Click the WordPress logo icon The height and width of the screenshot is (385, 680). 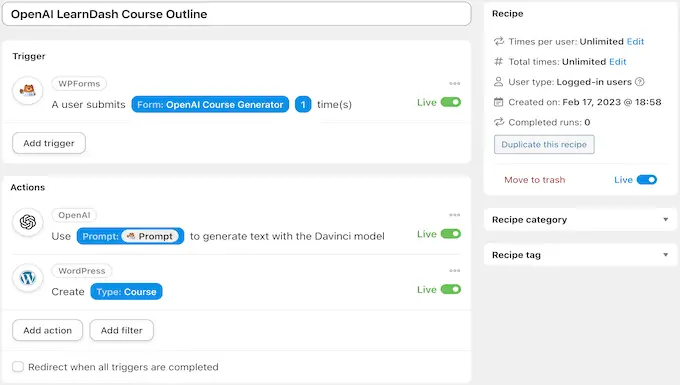point(28,278)
